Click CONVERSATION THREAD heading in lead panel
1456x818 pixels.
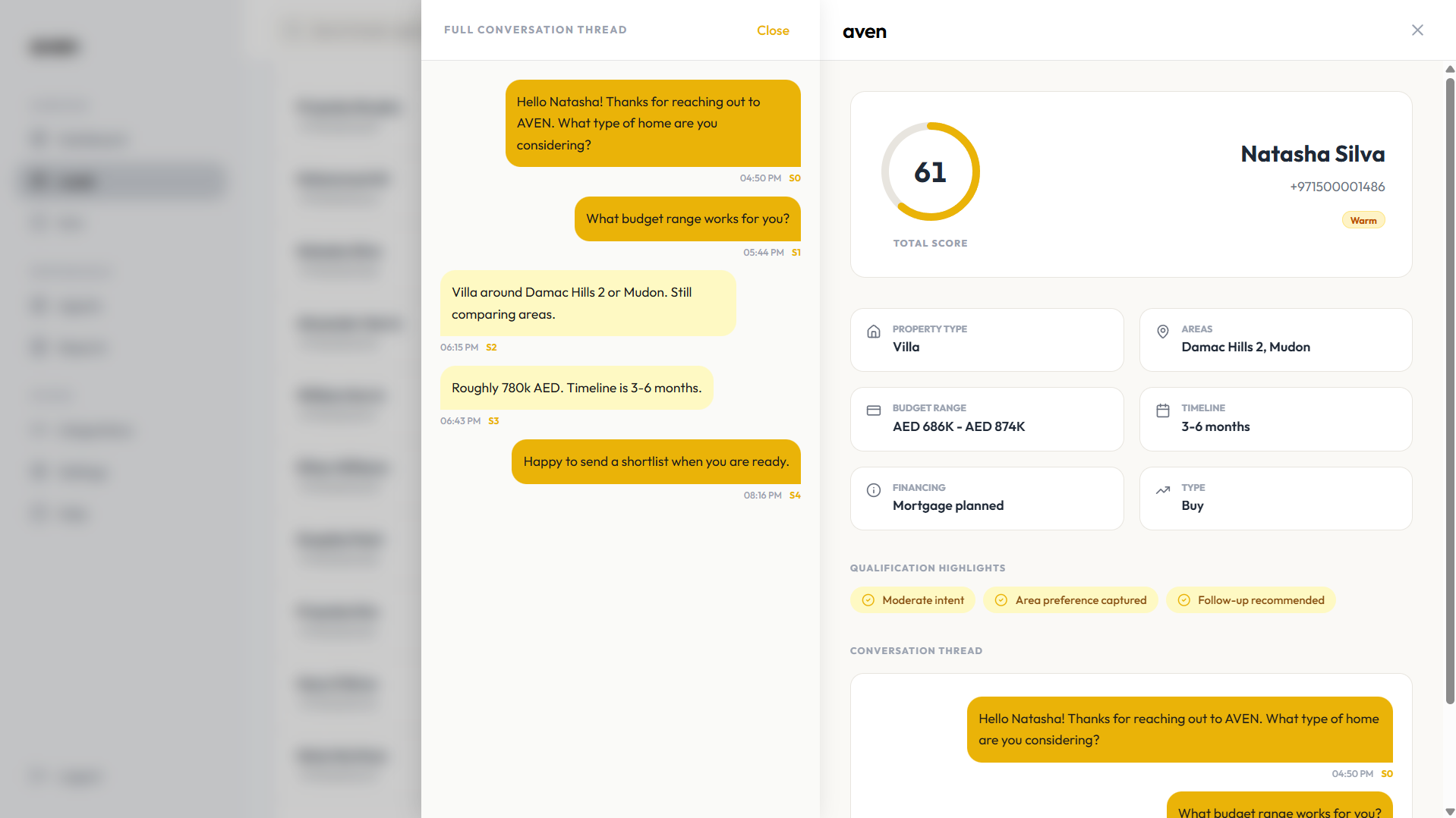click(916, 651)
